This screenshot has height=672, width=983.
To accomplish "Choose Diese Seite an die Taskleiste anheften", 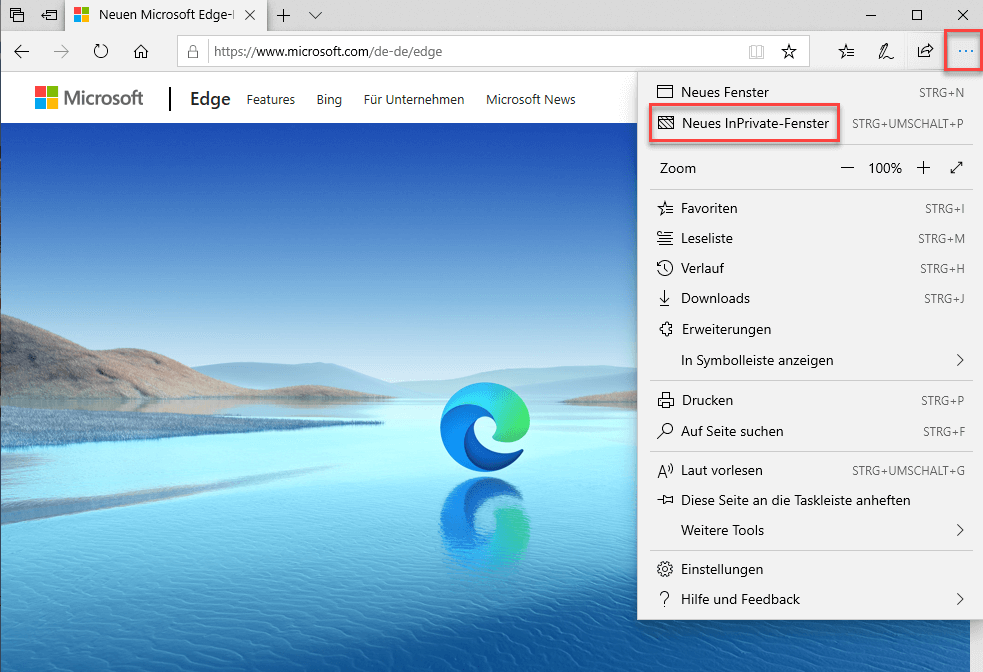I will [x=810, y=500].
